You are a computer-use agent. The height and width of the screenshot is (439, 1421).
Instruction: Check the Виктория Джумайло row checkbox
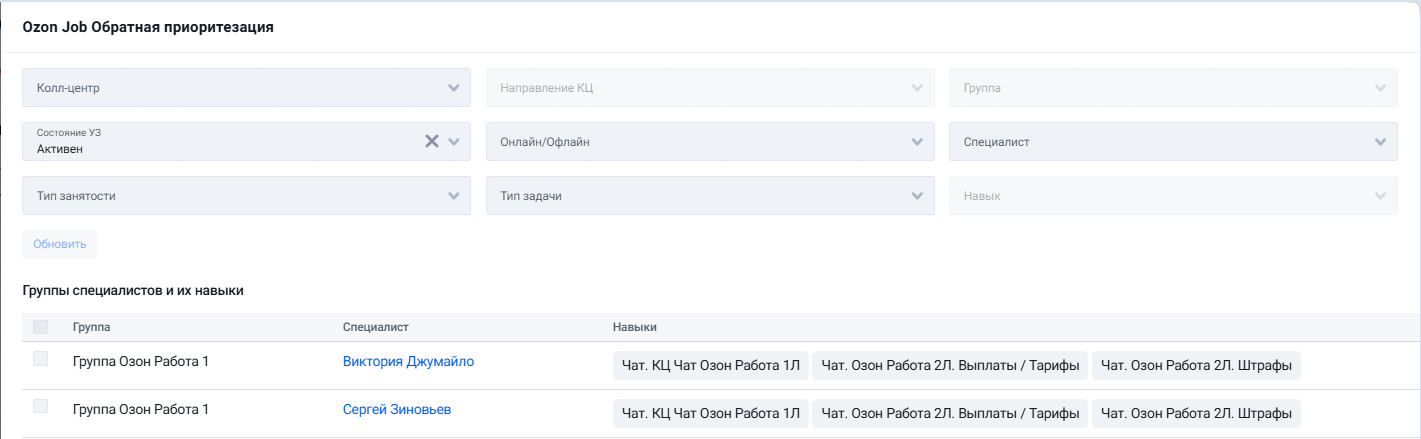[40, 359]
